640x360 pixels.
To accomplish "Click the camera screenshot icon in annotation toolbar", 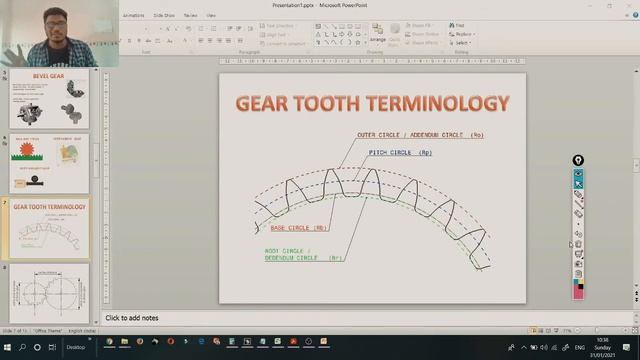I will tap(578, 264).
